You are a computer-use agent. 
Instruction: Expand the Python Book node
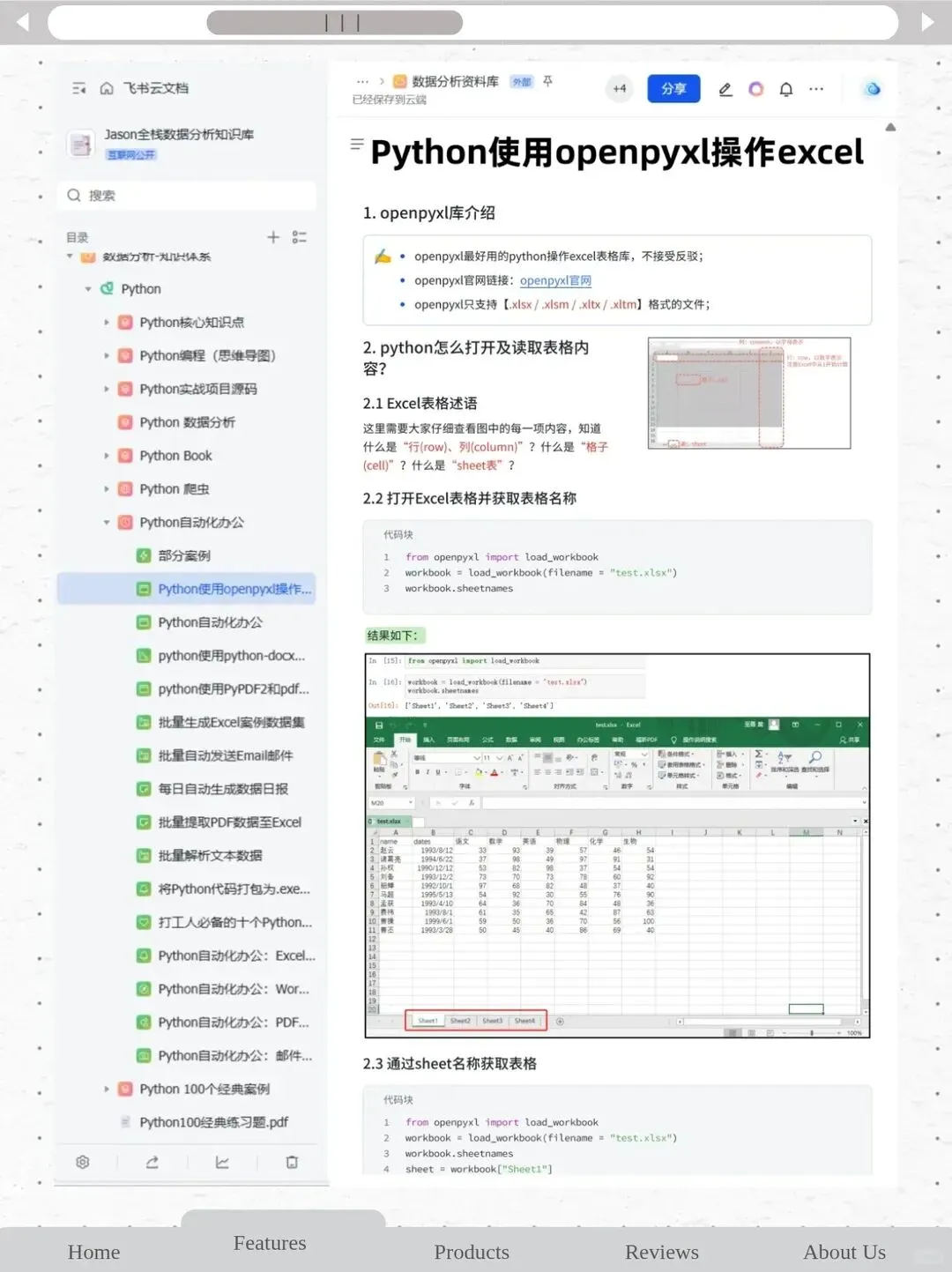(x=107, y=456)
